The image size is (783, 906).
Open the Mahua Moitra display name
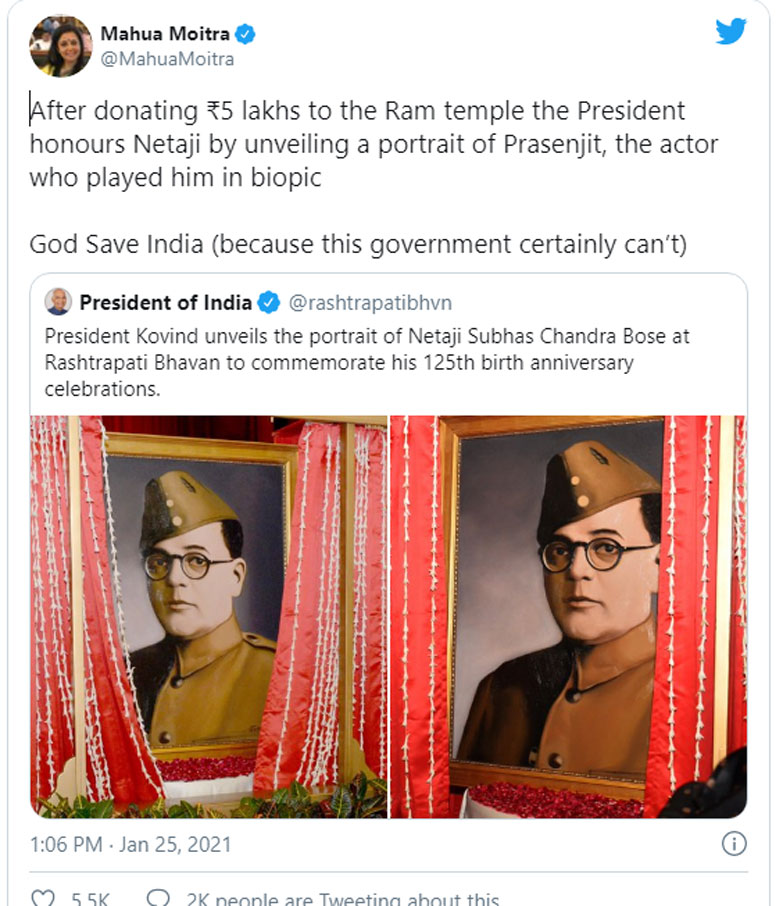coord(164,35)
